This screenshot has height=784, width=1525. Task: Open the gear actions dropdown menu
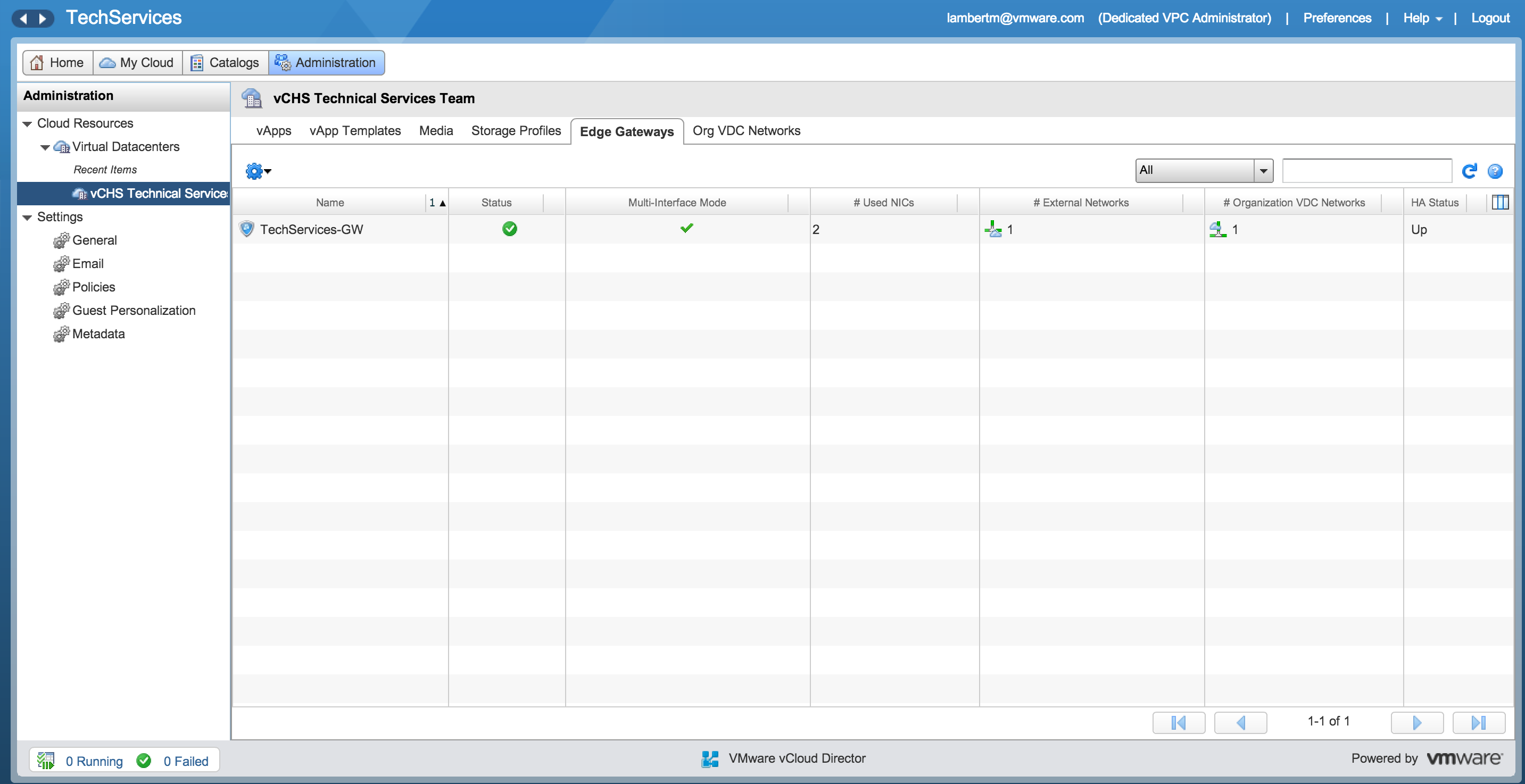point(258,171)
